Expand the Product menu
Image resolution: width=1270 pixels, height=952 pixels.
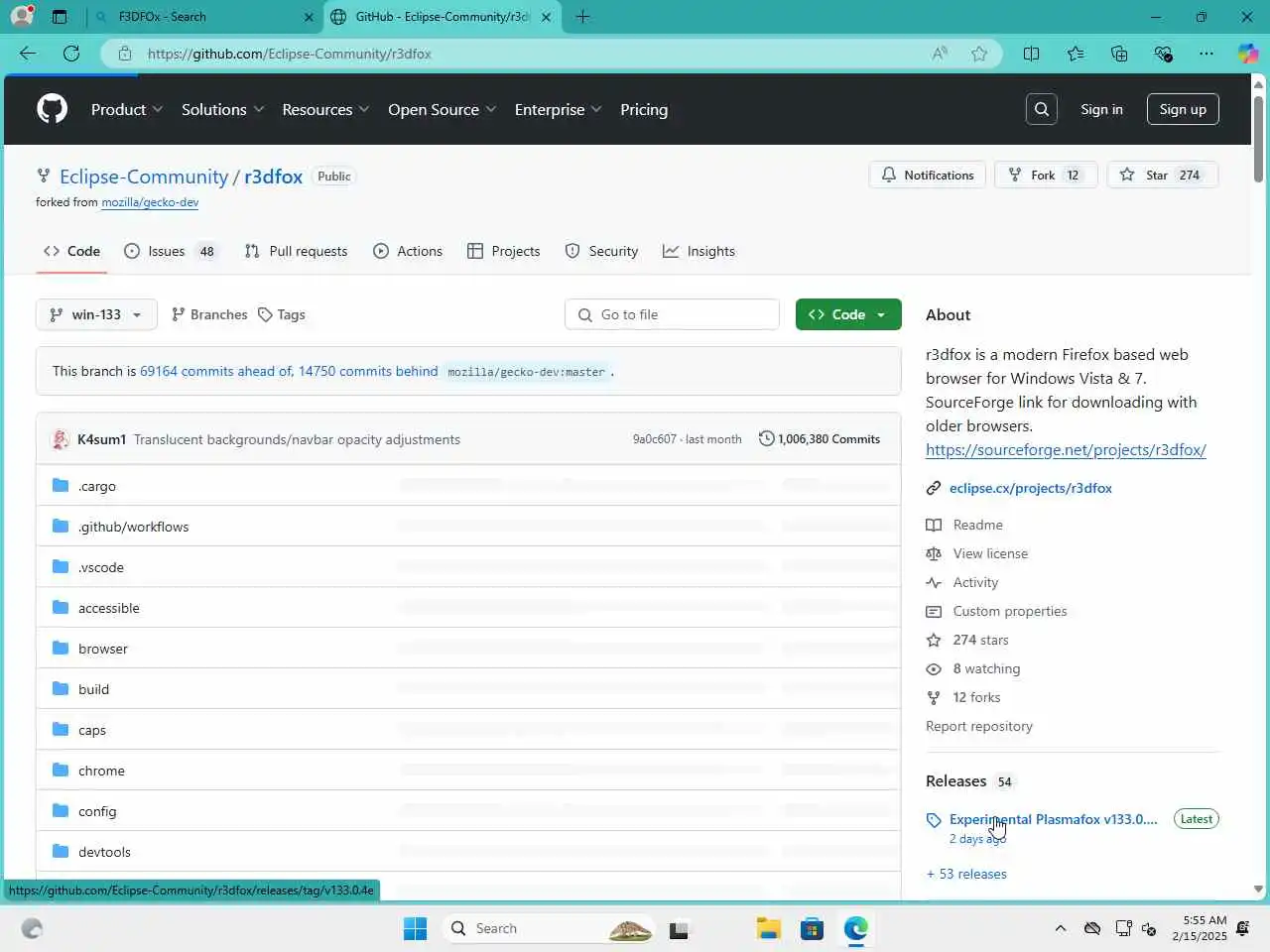pos(127,109)
